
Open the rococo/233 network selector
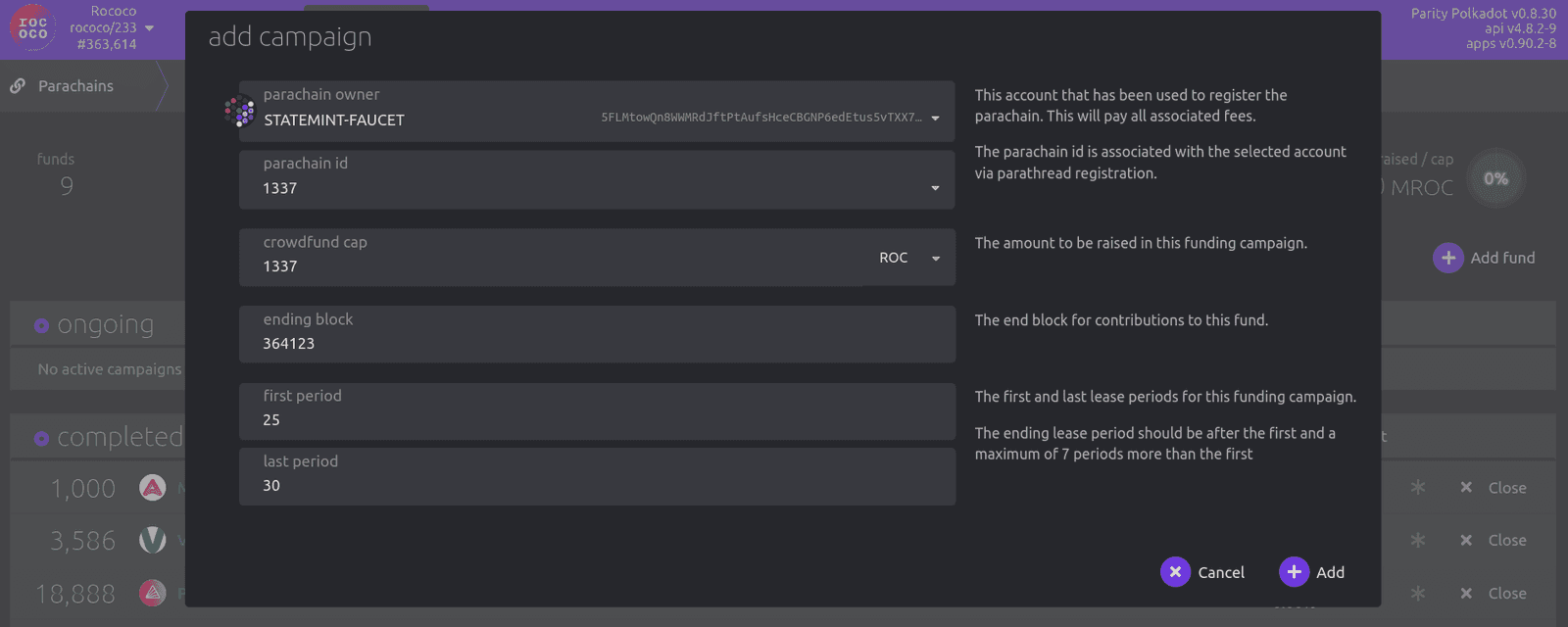coord(112,28)
